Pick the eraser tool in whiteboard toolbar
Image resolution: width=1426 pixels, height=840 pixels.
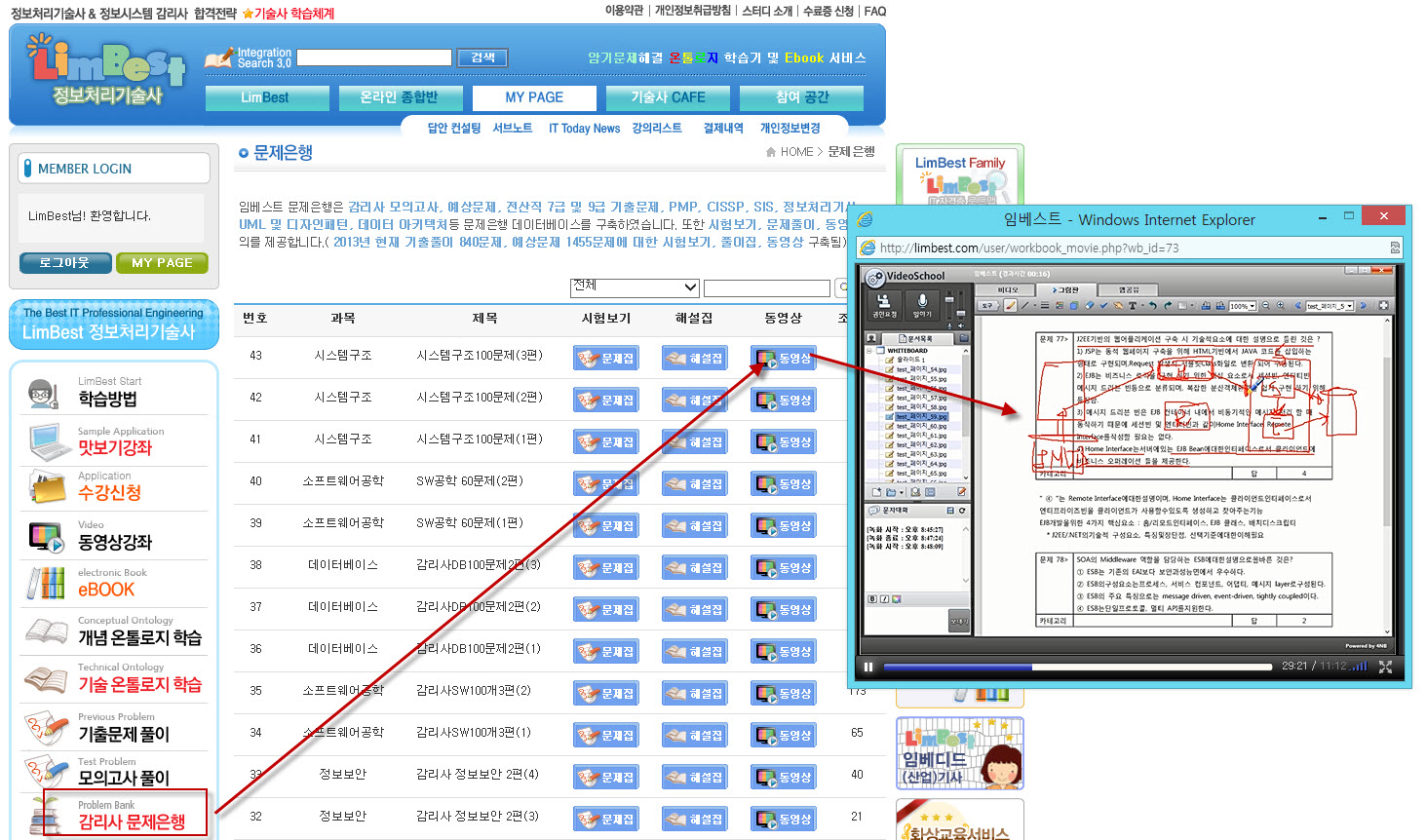click(x=1090, y=306)
